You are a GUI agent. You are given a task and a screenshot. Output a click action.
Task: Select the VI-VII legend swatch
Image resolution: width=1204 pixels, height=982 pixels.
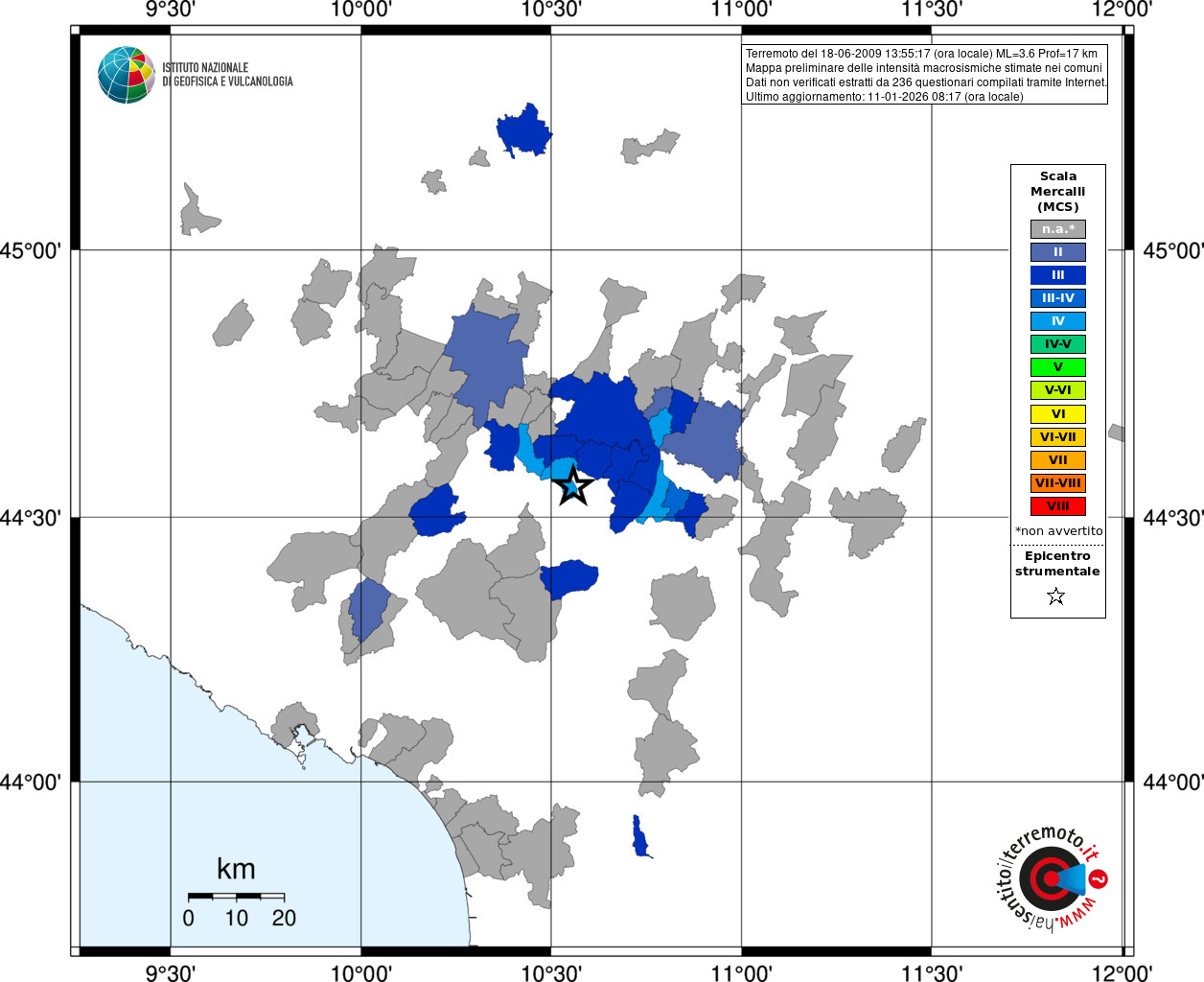click(x=1058, y=437)
